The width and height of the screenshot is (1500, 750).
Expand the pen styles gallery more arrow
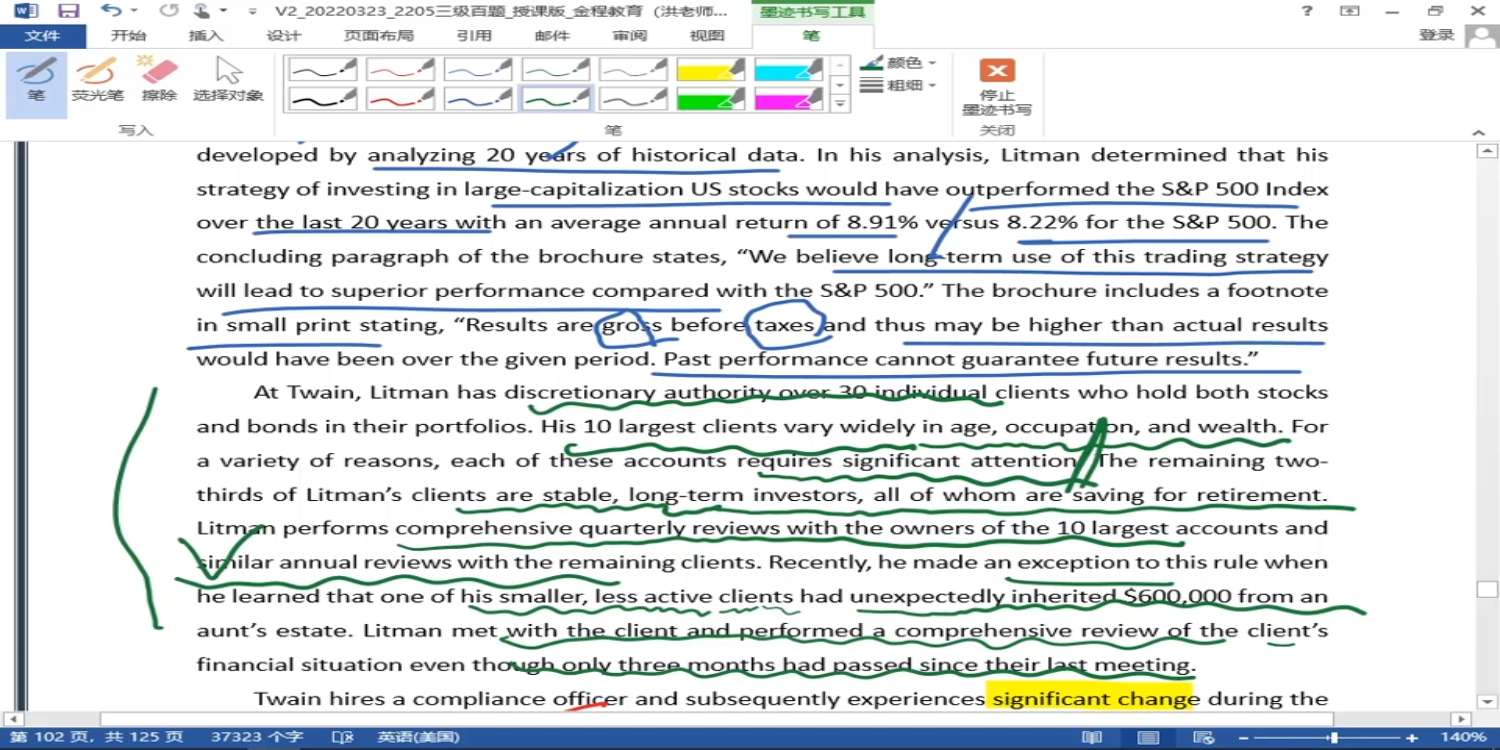[x=841, y=104]
